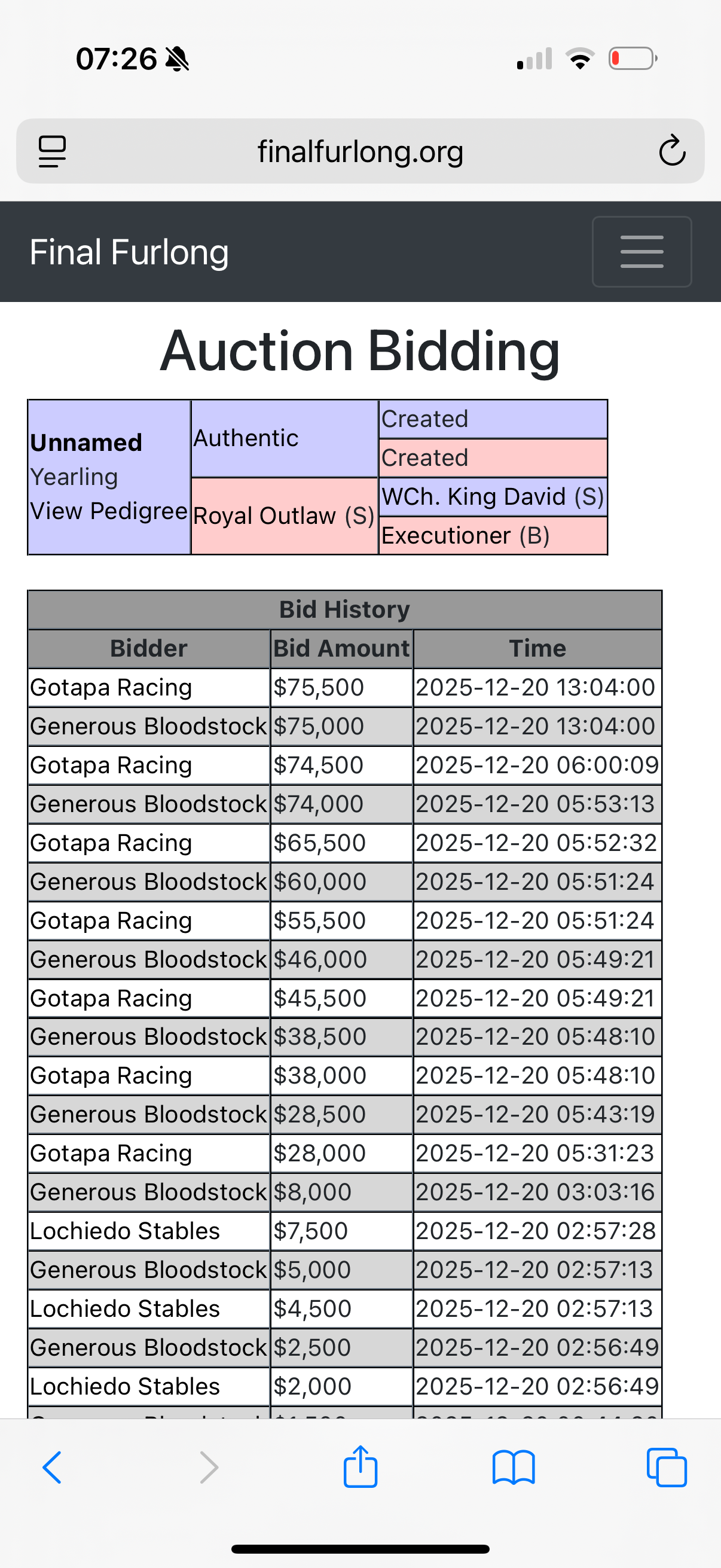Open WCh. King David pedigree link
The image size is (721, 1568).
[491, 497]
